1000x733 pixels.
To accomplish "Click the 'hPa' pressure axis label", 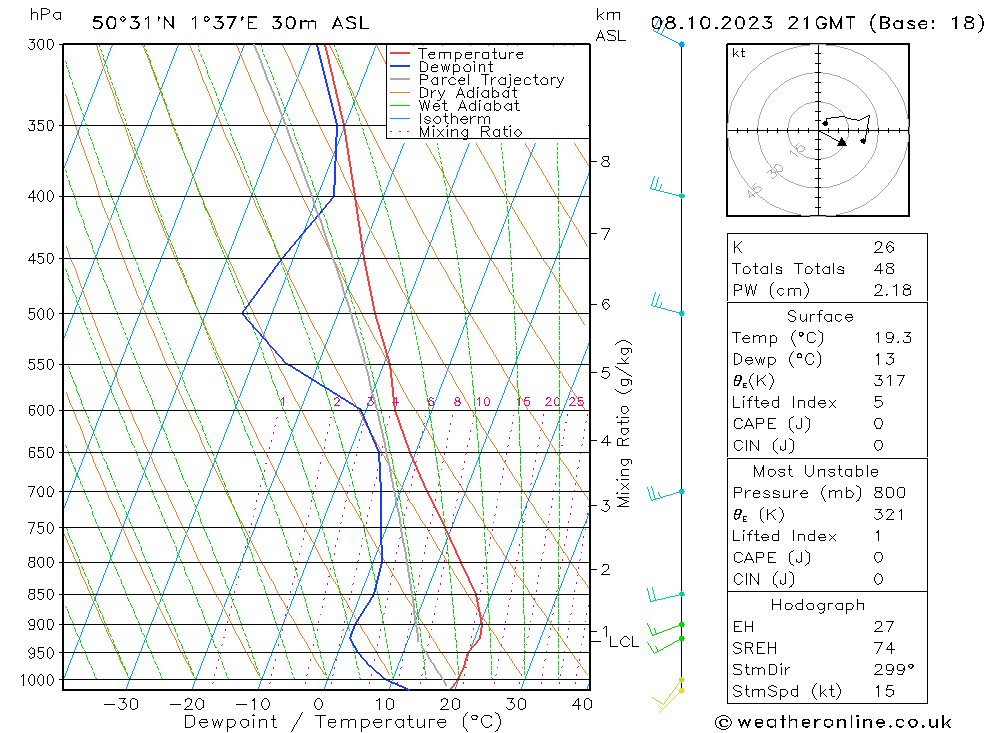I will pyautogui.click(x=45, y=15).
